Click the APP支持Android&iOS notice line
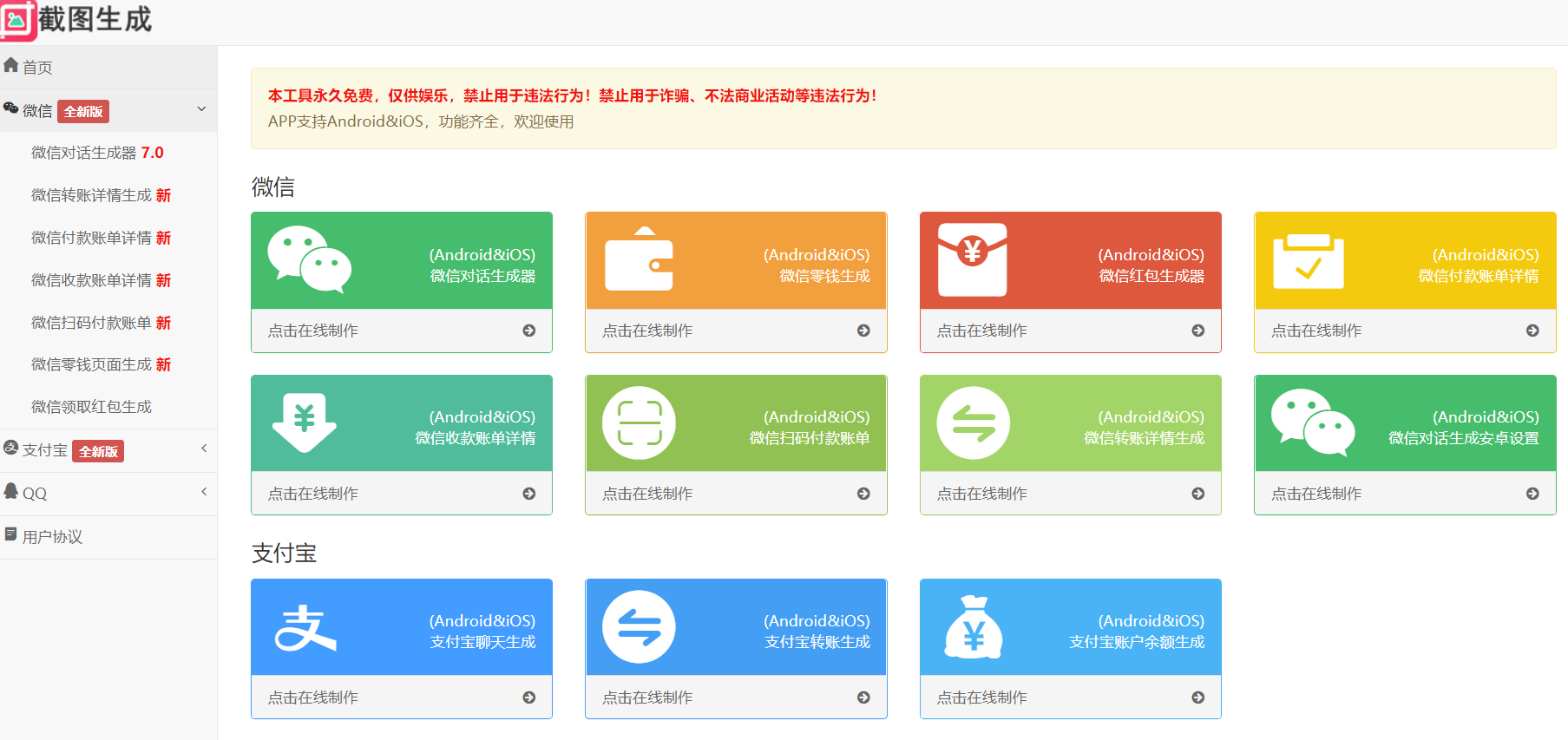This screenshot has height=740, width=1568. pos(421,121)
